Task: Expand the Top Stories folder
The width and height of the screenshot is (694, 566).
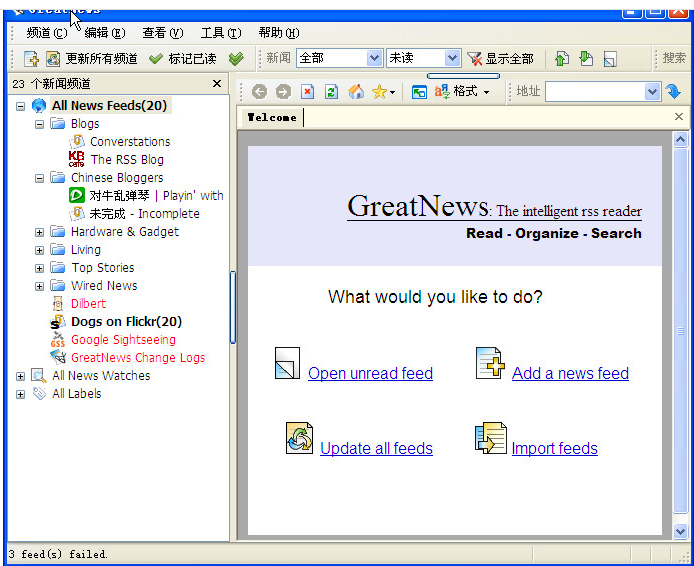Action: coord(39,269)
